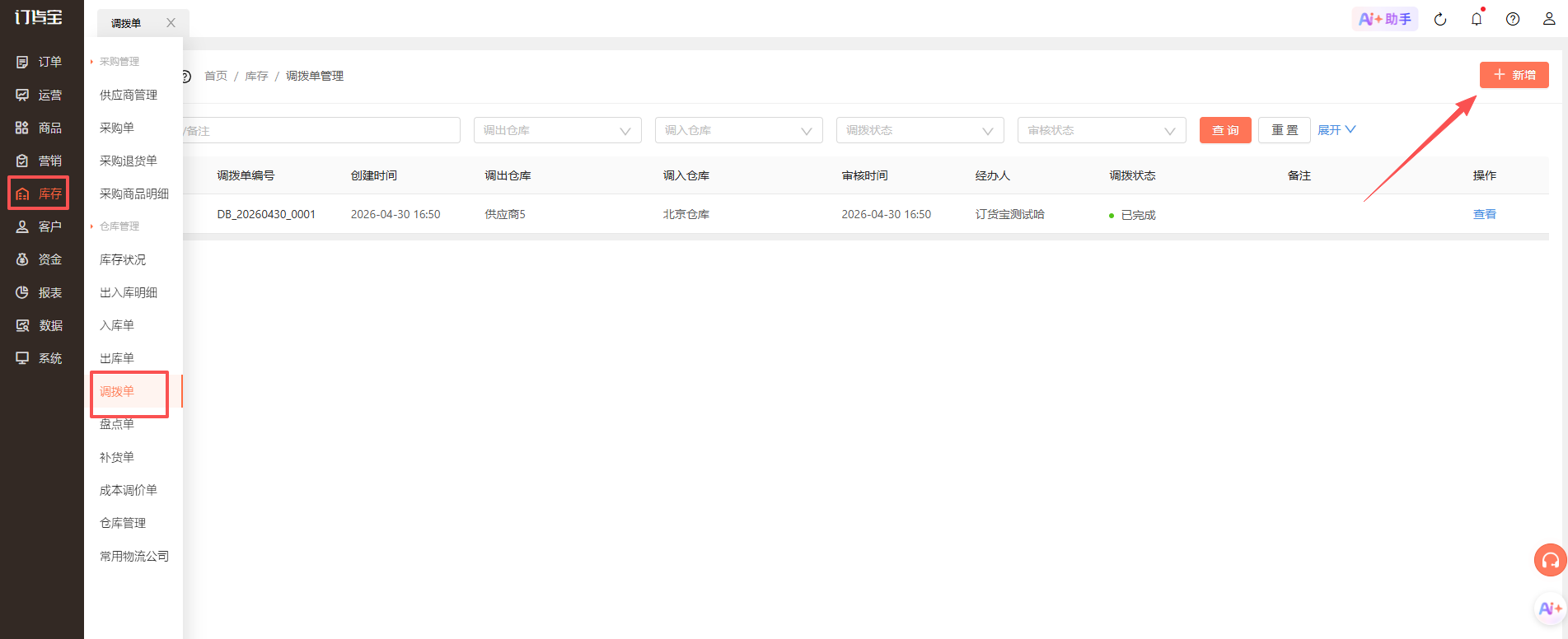This screenshot has height=639, width=1568.
Task: Click 查看 link for DB_20260430_0001
Action: tap(1485, 214)
